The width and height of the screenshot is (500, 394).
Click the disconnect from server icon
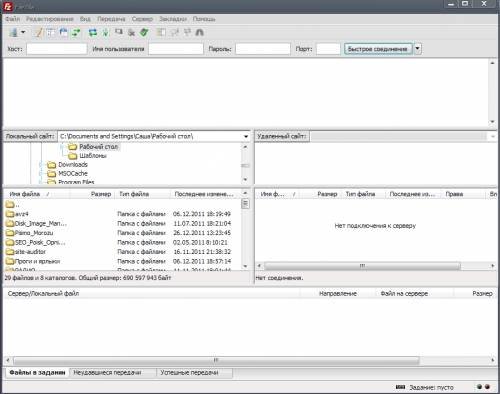click(131, 32)
